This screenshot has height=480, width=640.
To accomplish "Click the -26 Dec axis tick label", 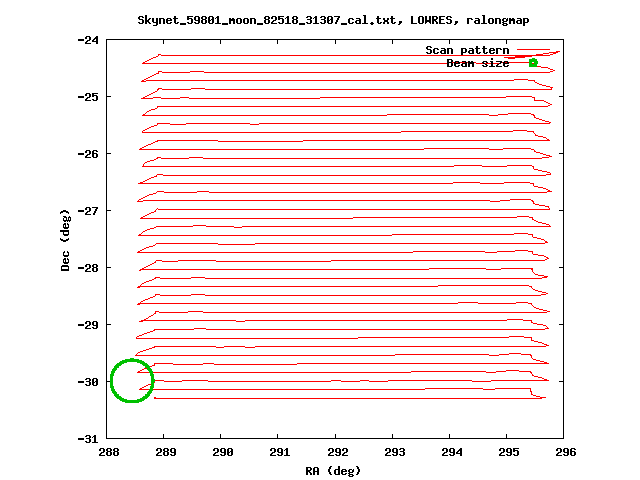I will 88,154.
